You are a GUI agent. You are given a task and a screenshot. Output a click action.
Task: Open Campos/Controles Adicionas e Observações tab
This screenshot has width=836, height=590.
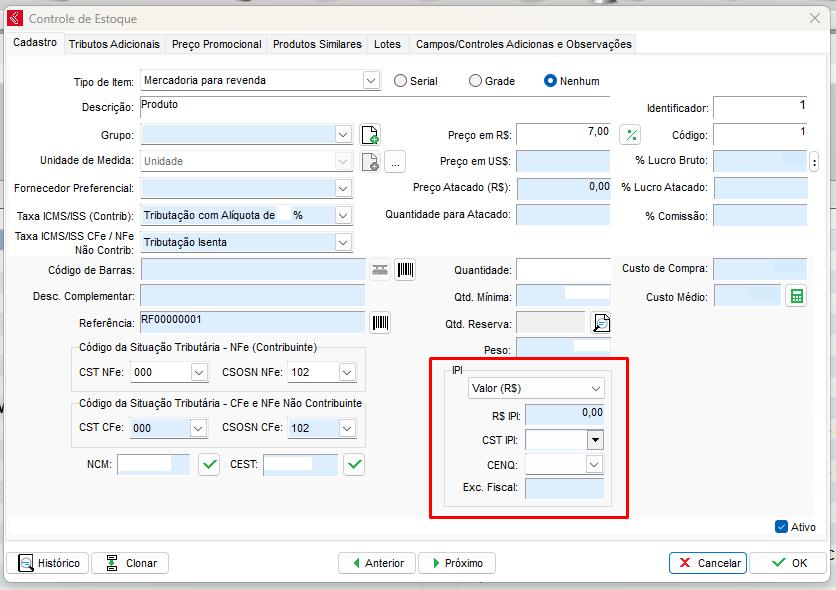[524, 44]
